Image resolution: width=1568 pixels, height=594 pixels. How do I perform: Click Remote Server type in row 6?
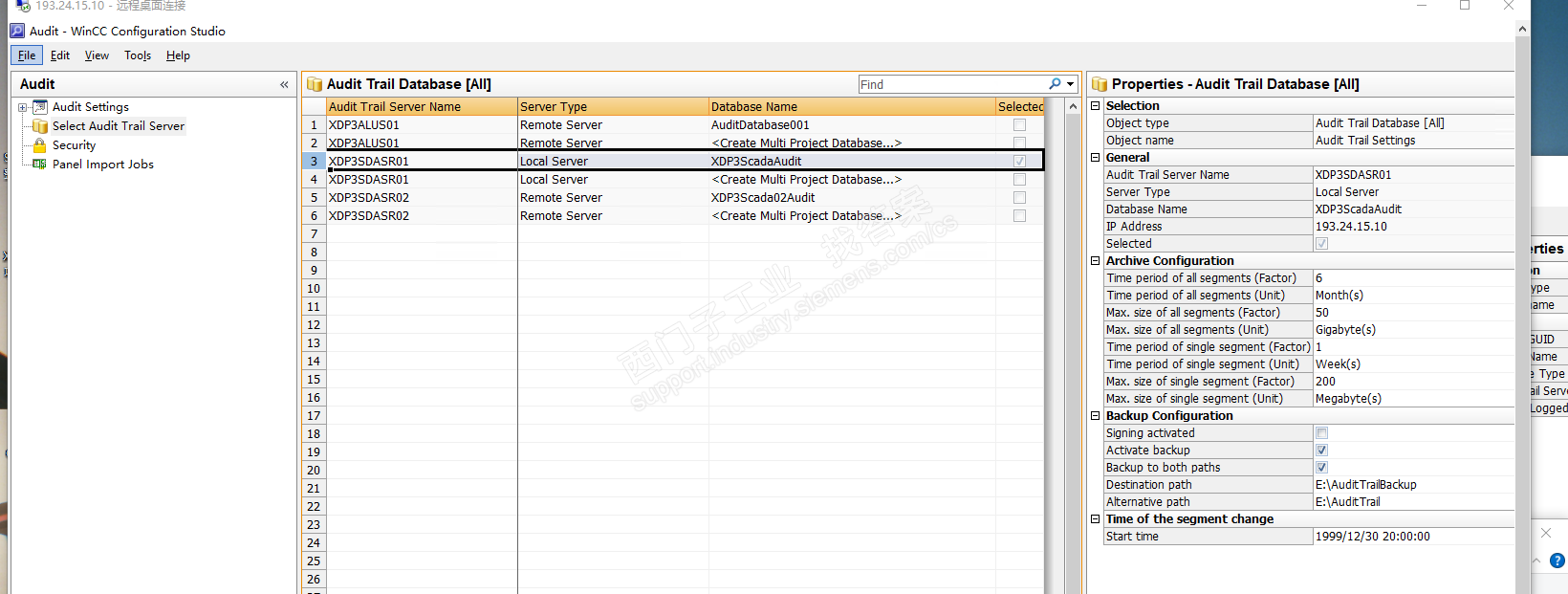click(x=613, y=216)
